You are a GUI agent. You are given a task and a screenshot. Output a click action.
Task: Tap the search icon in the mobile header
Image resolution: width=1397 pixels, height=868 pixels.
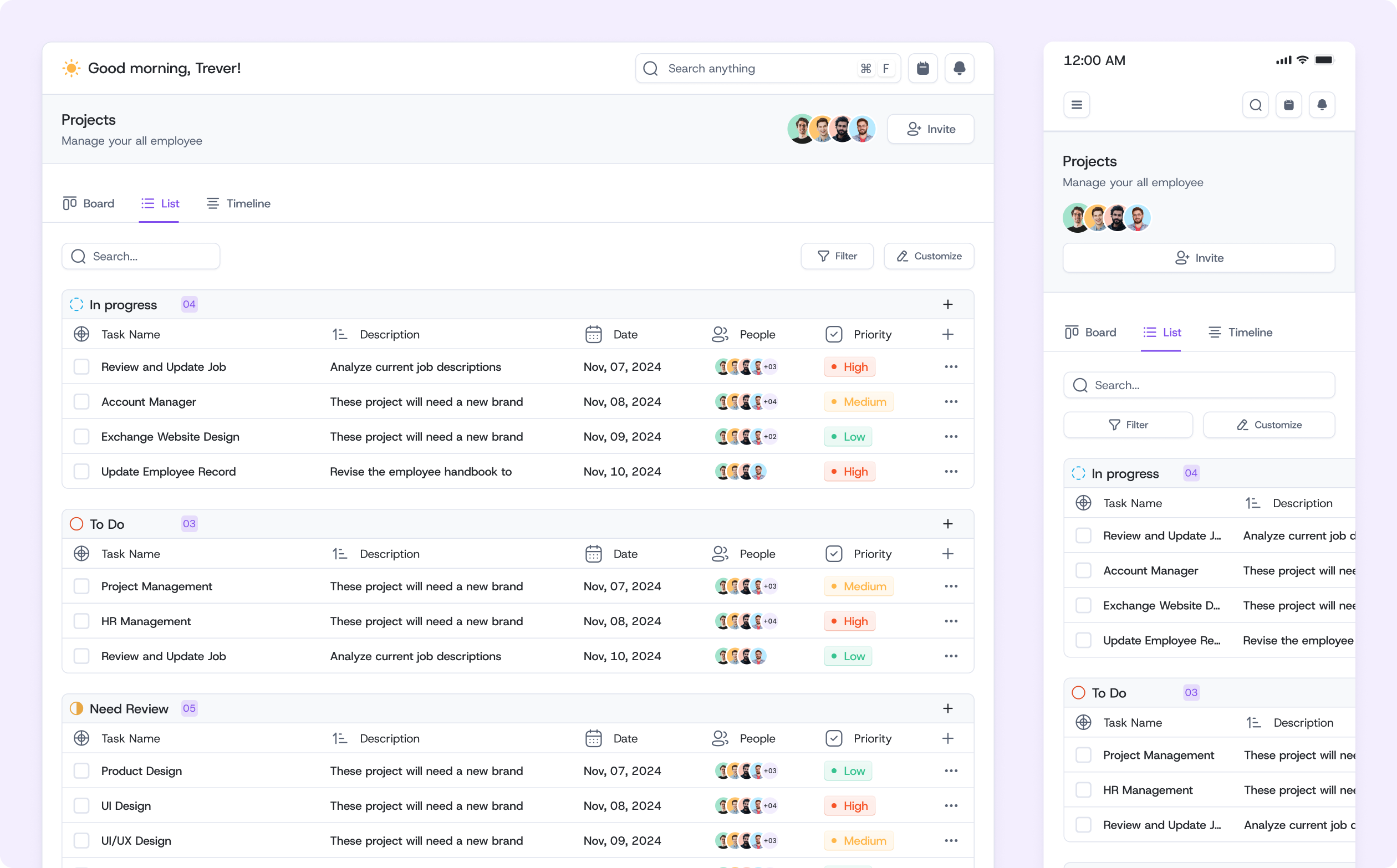pyautogui.click(x=1255, y=105)
